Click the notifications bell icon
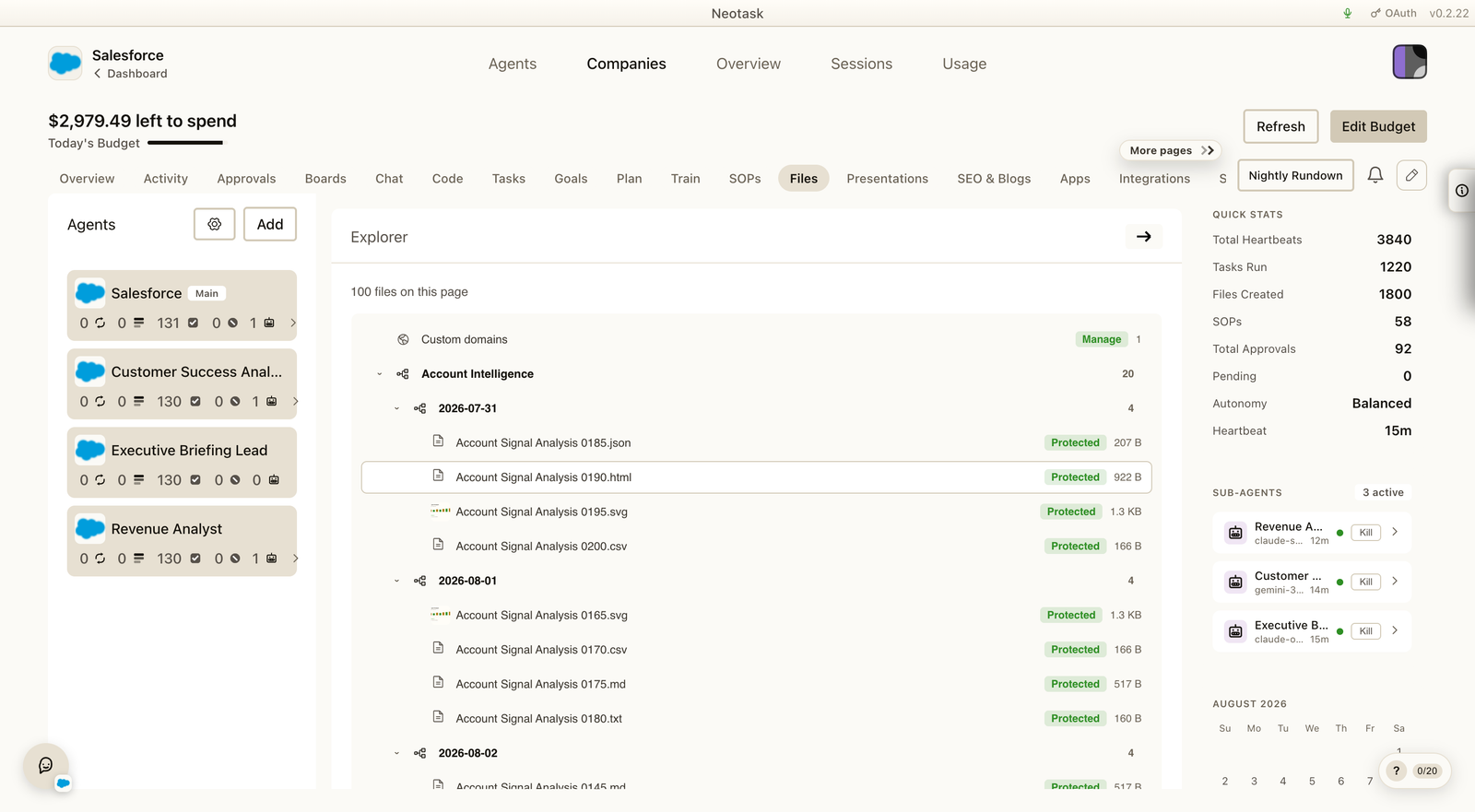This screenshot has width=1475, height=812. point(1375,175)
